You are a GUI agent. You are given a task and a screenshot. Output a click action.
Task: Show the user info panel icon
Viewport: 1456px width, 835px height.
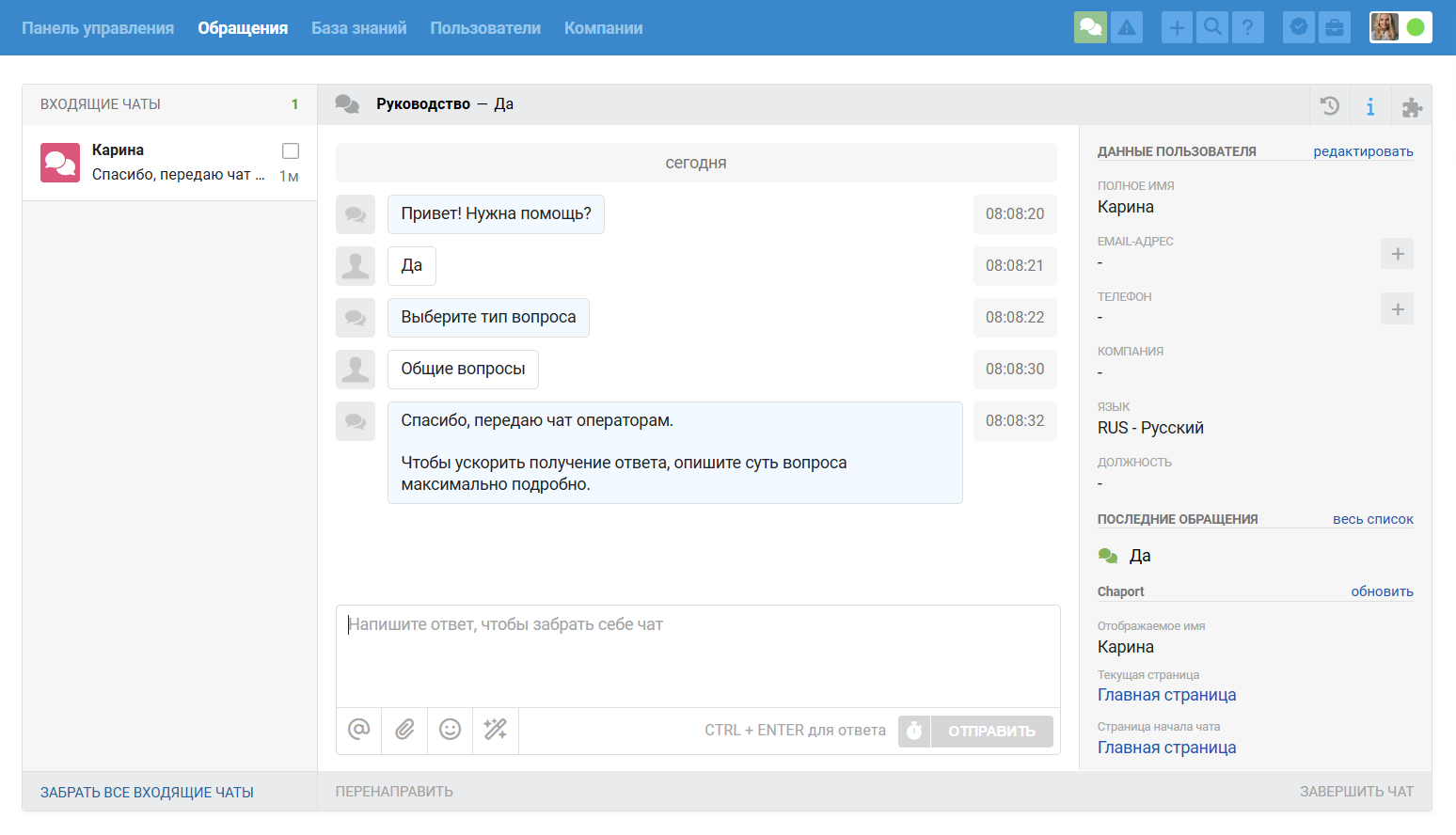pos(1370,105)
